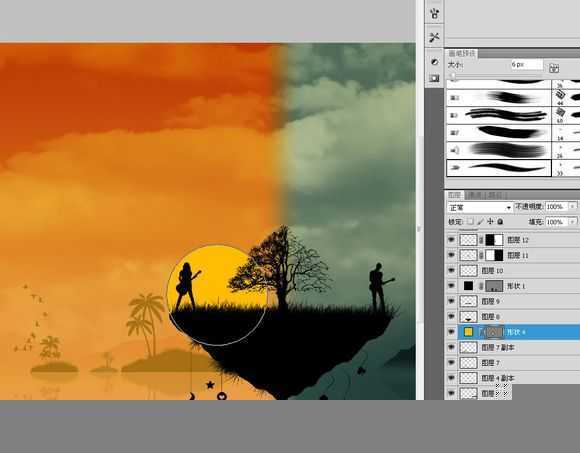Select the thick flat stroke brush preset
The image size is (580, 453).
(x=499, y=133)
